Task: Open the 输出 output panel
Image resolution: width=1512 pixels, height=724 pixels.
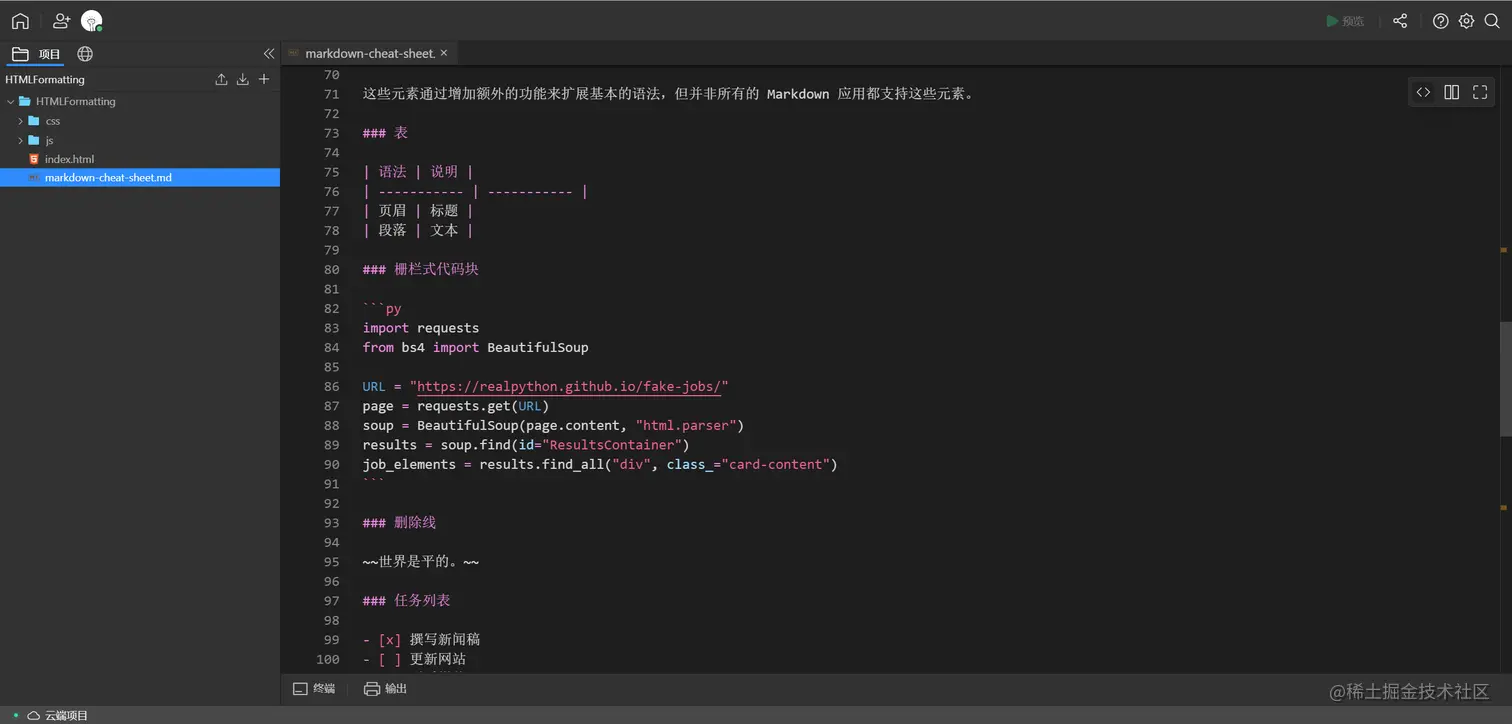Action: [386, 689]
